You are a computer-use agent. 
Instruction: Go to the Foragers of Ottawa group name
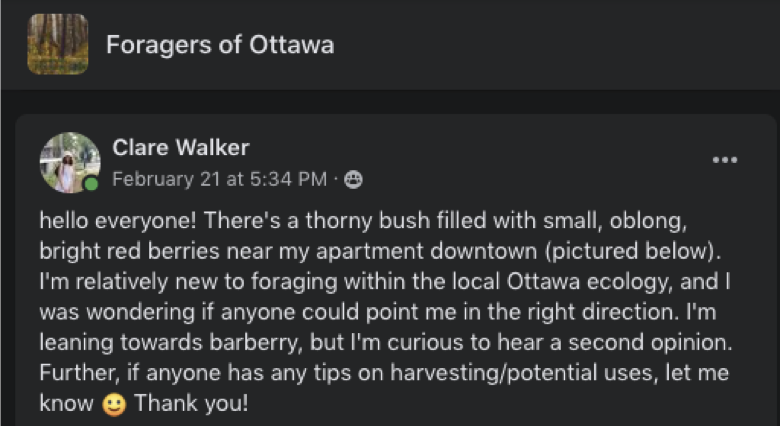point(220,45)
